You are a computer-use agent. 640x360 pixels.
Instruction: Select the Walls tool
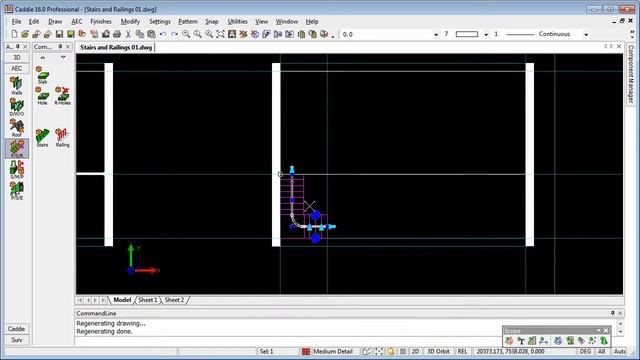tap(16, 85)
